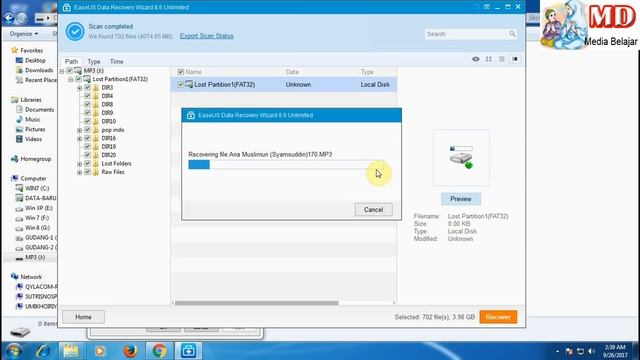Expand the Lost Folders node
640x360 pixels.
pos(80,164)
